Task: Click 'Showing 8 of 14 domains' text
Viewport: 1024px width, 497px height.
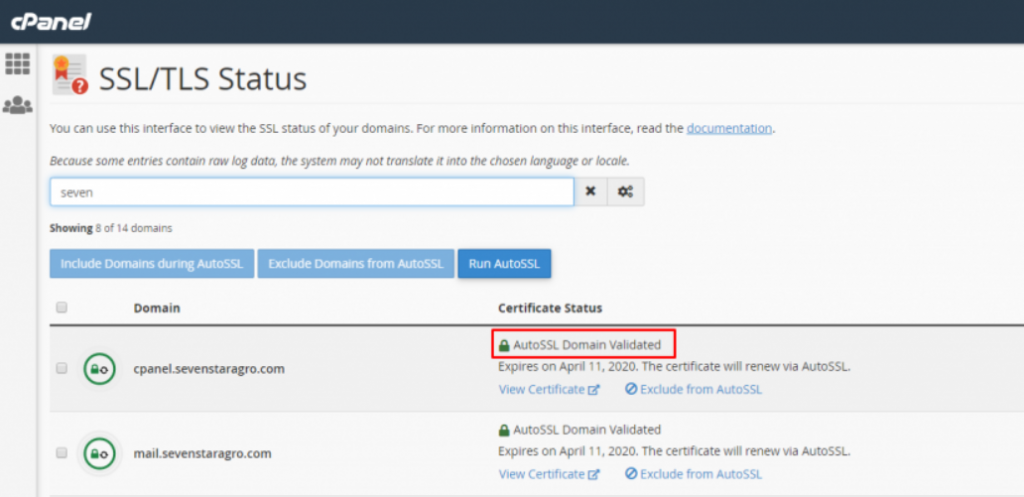Action: pos(111,229)
